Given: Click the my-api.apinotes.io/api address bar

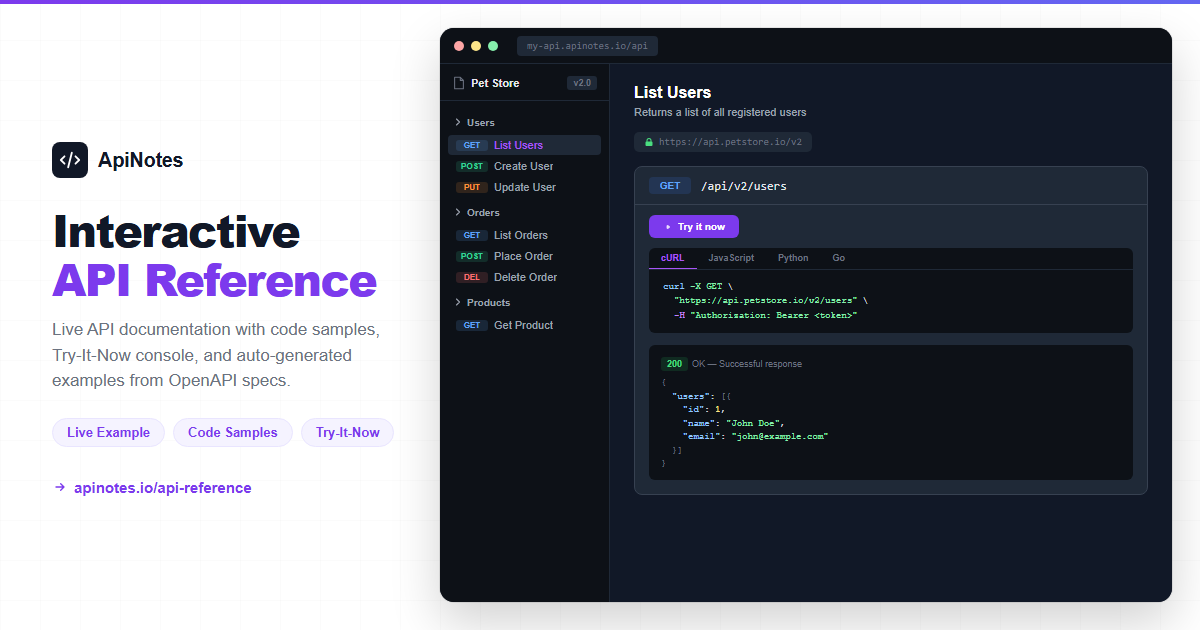Looking at the screenshot, I should click(x=587, y=46).
